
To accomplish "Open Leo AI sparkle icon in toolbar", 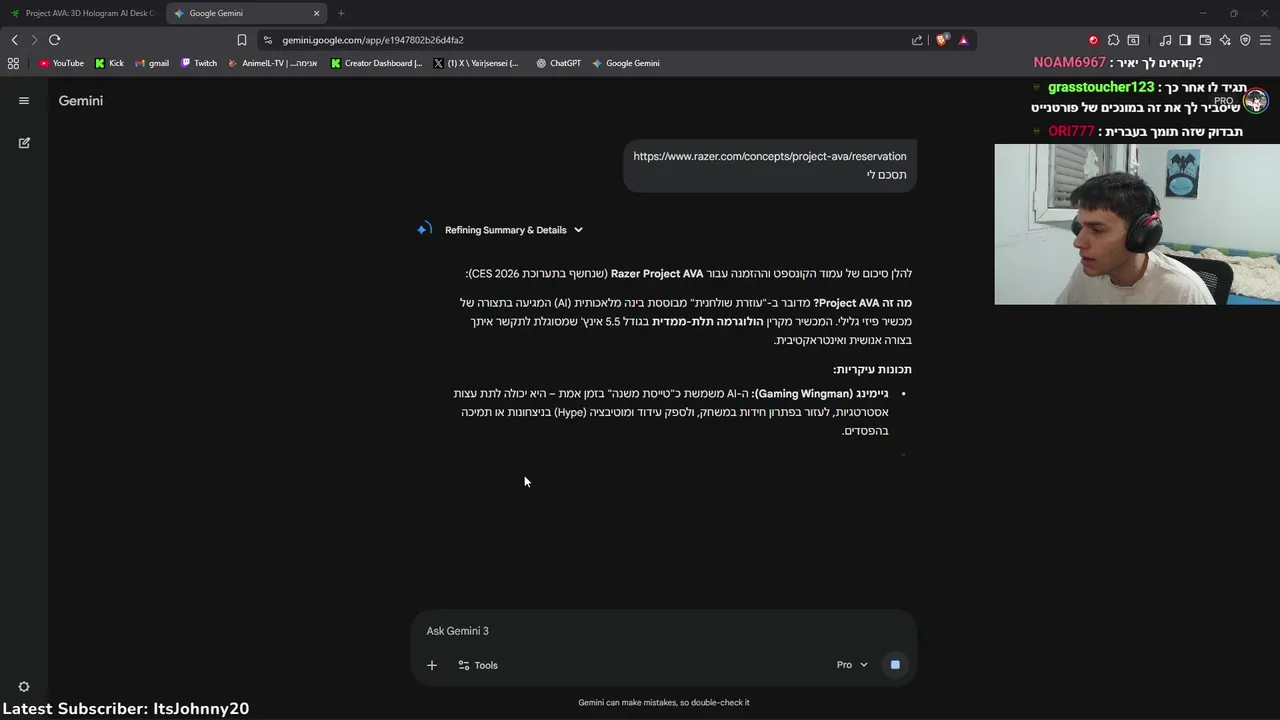I will tap(1225, 40).
